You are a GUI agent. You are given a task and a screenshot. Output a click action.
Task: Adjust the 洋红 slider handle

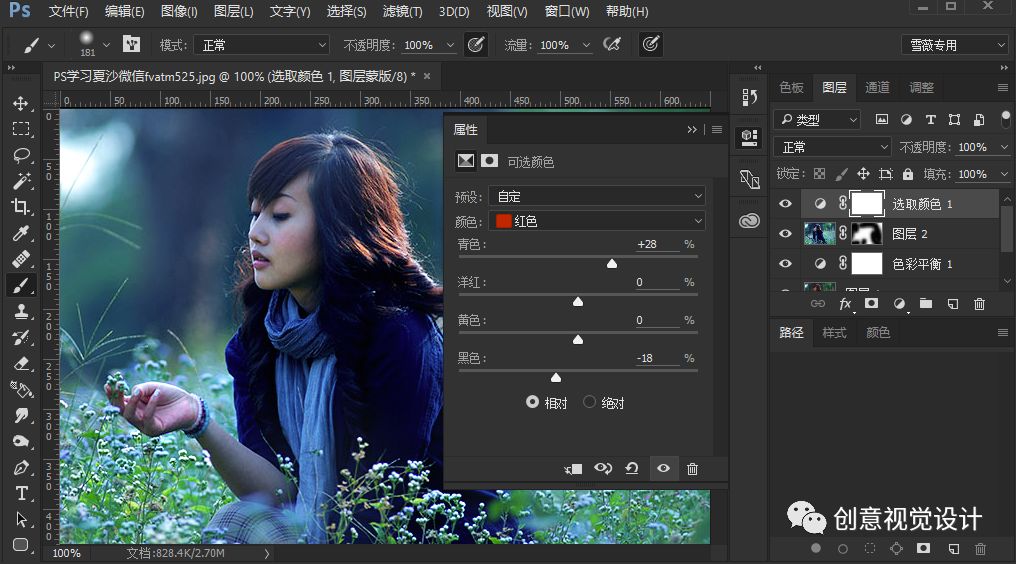578,301
